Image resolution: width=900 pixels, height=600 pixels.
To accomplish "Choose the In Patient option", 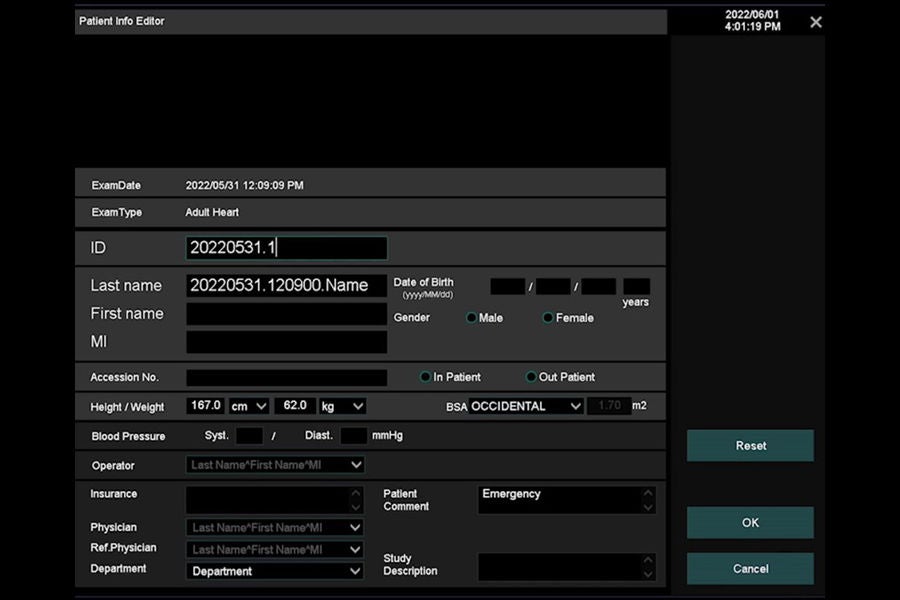I will point(425,377).
